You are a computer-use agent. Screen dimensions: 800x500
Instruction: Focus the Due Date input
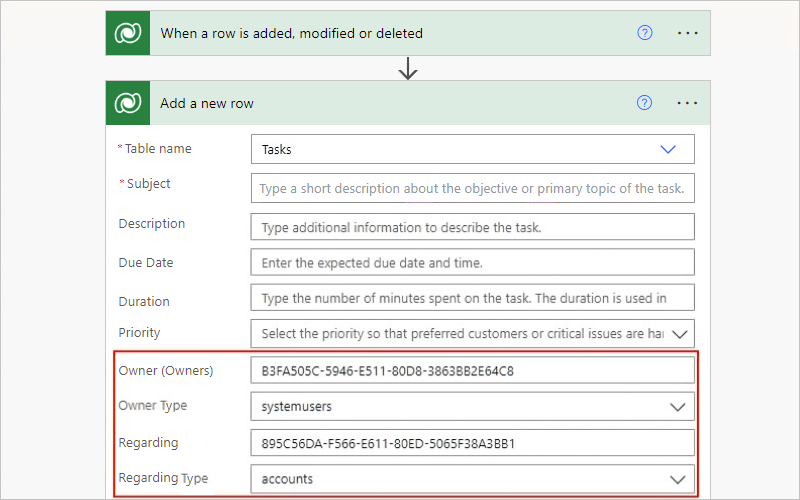point(472,263)
